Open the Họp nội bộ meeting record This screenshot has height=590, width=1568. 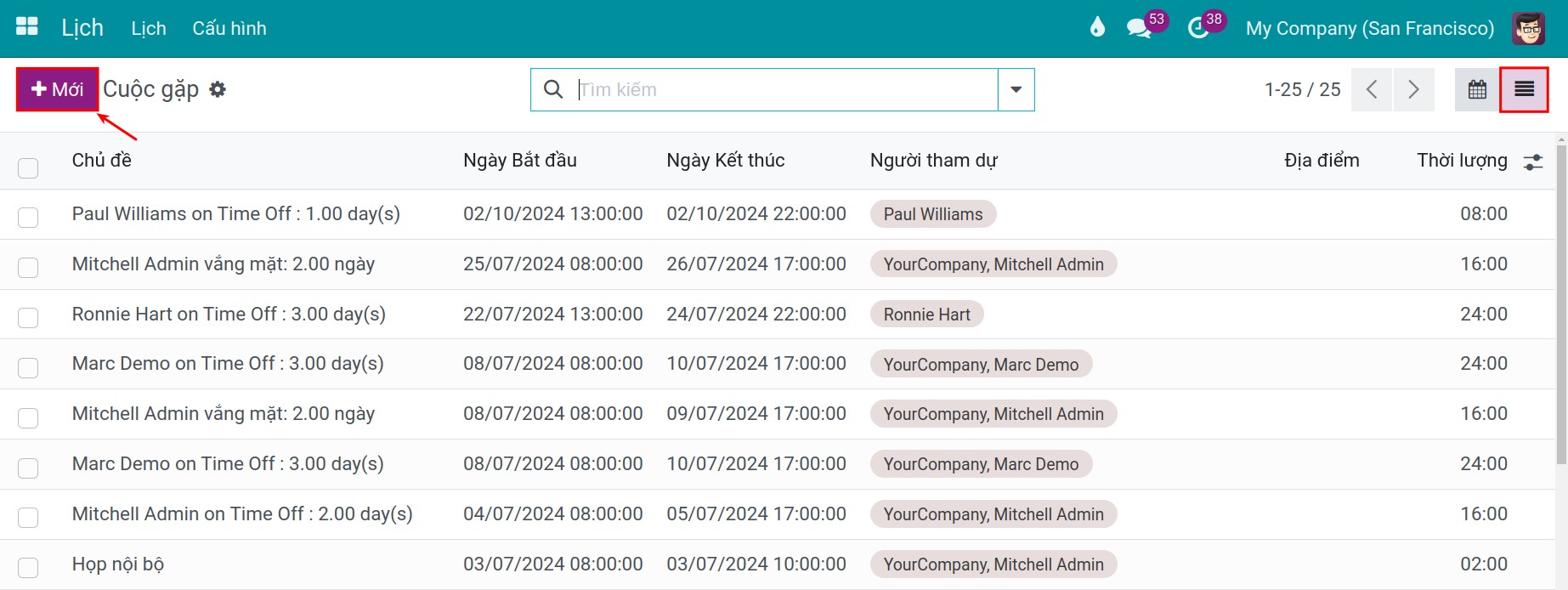118,564
